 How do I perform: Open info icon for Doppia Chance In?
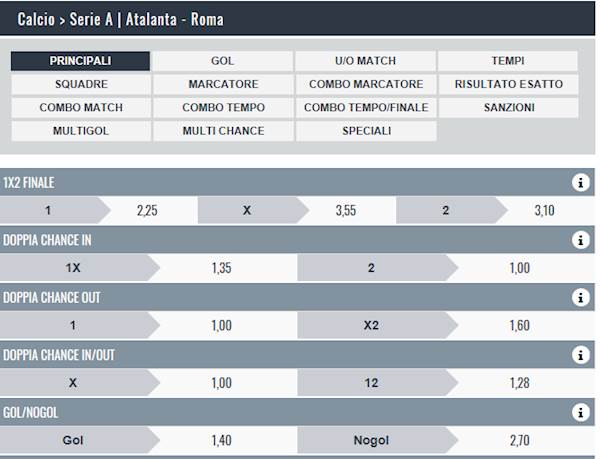point(580,240)
